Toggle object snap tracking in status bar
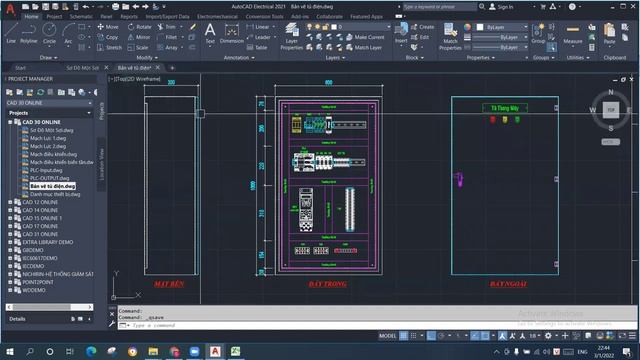Screen dimensions: 640x360 point(475,336)
